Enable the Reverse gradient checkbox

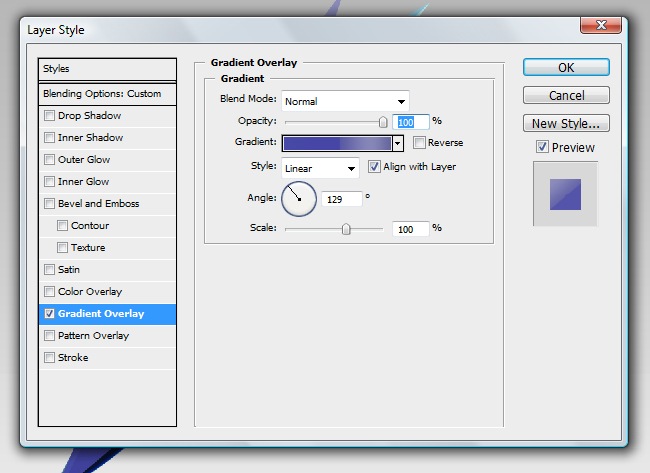(x=419, y=143)
